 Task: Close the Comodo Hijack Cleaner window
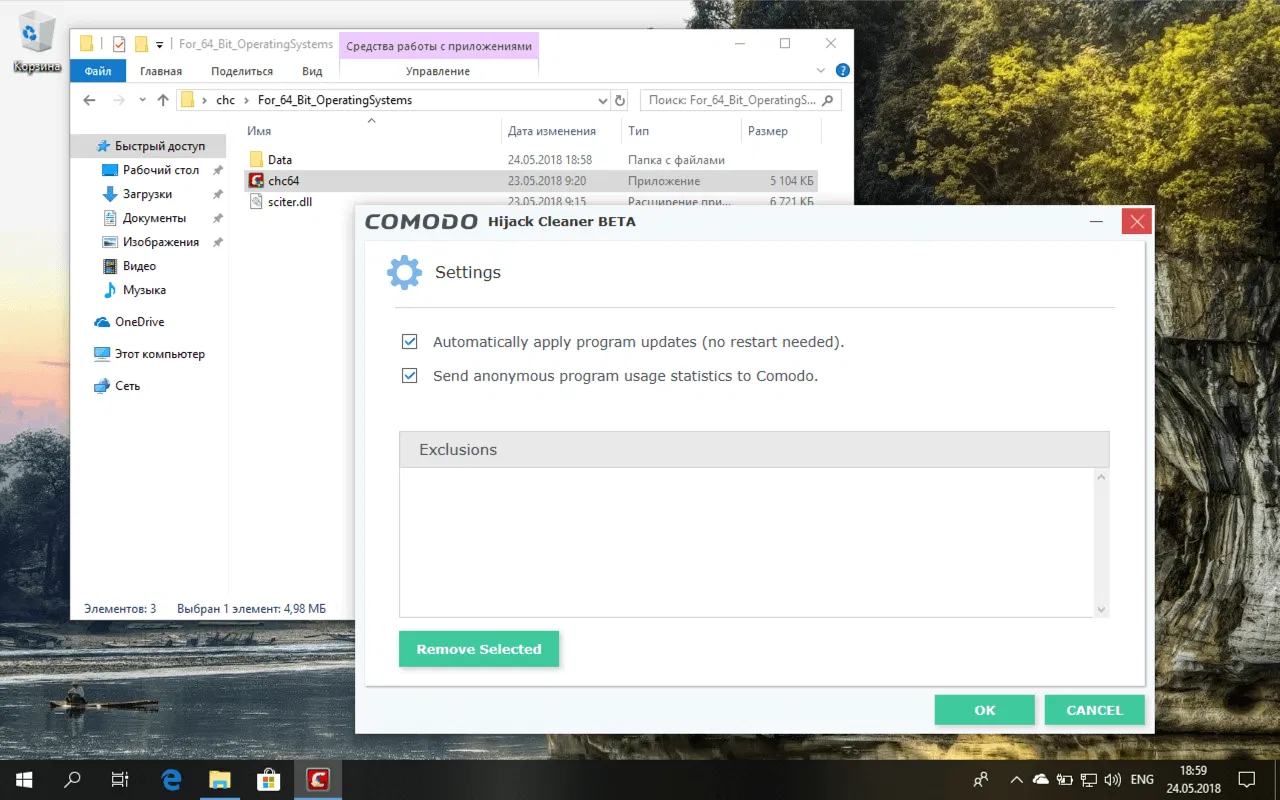tap(1136, 222)
